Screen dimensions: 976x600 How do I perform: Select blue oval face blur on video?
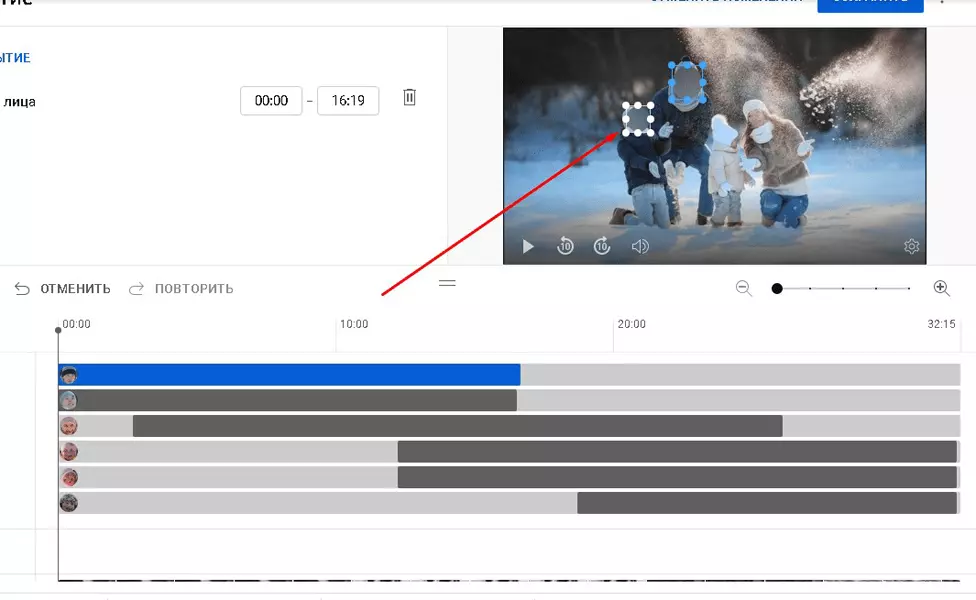coord(687,82)
